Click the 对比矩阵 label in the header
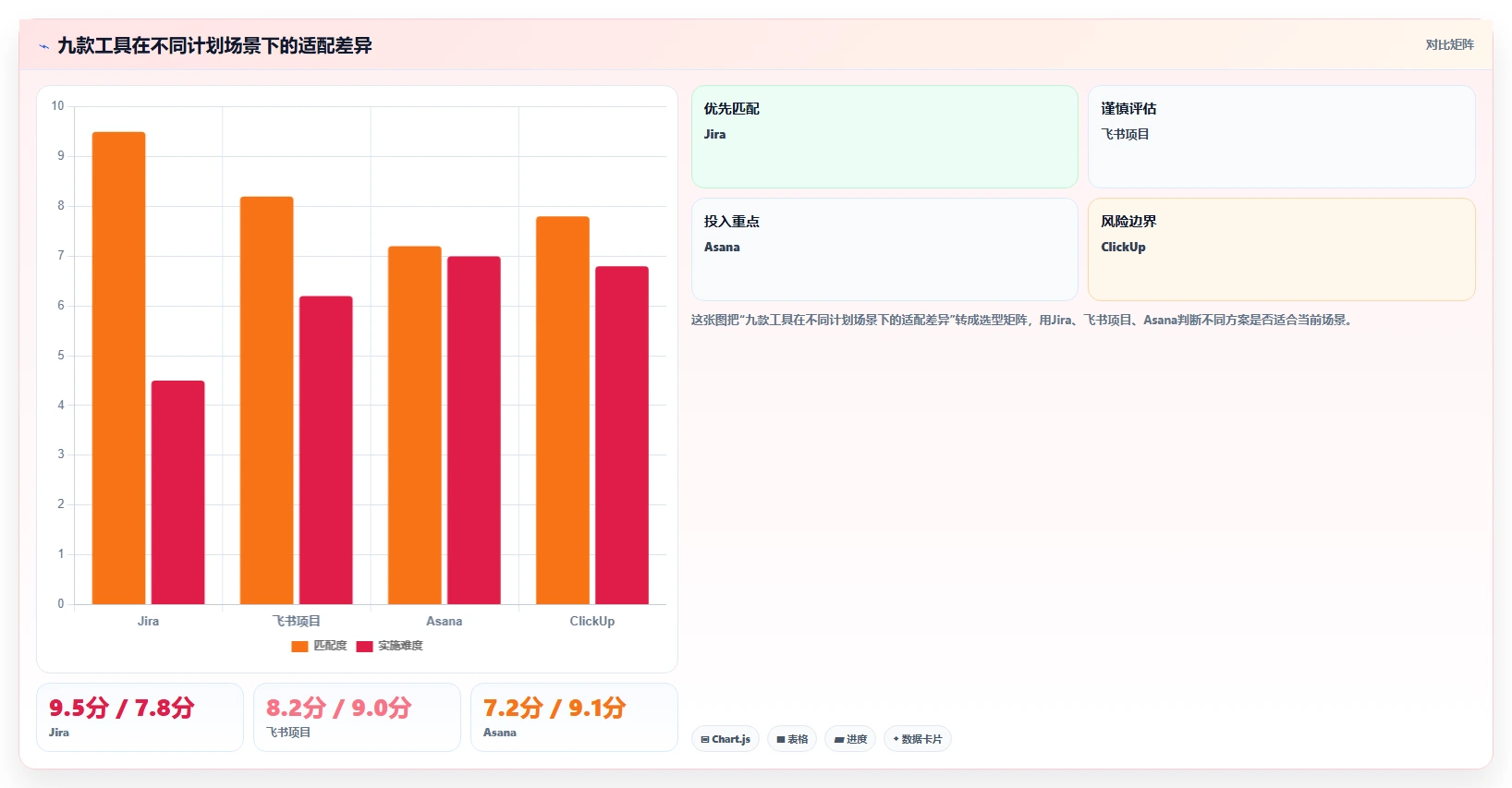Viewport: 1512px width, 788px height. [1449, 44]
